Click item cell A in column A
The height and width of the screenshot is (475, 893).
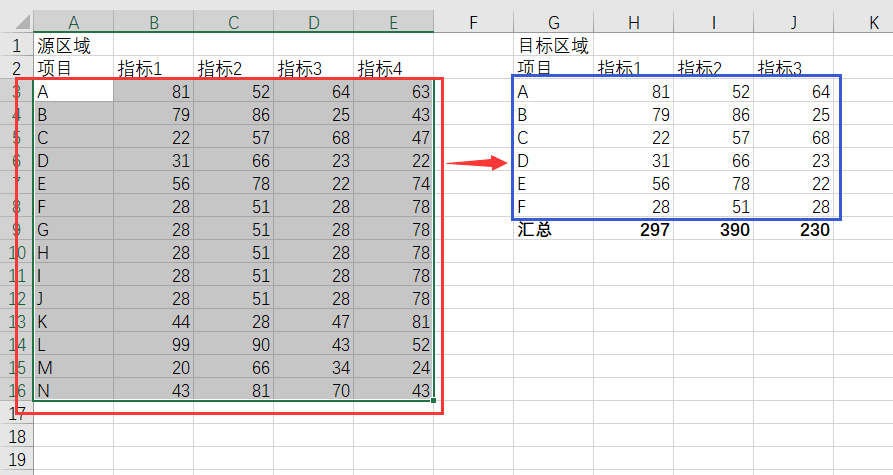[x=73, y=91]
